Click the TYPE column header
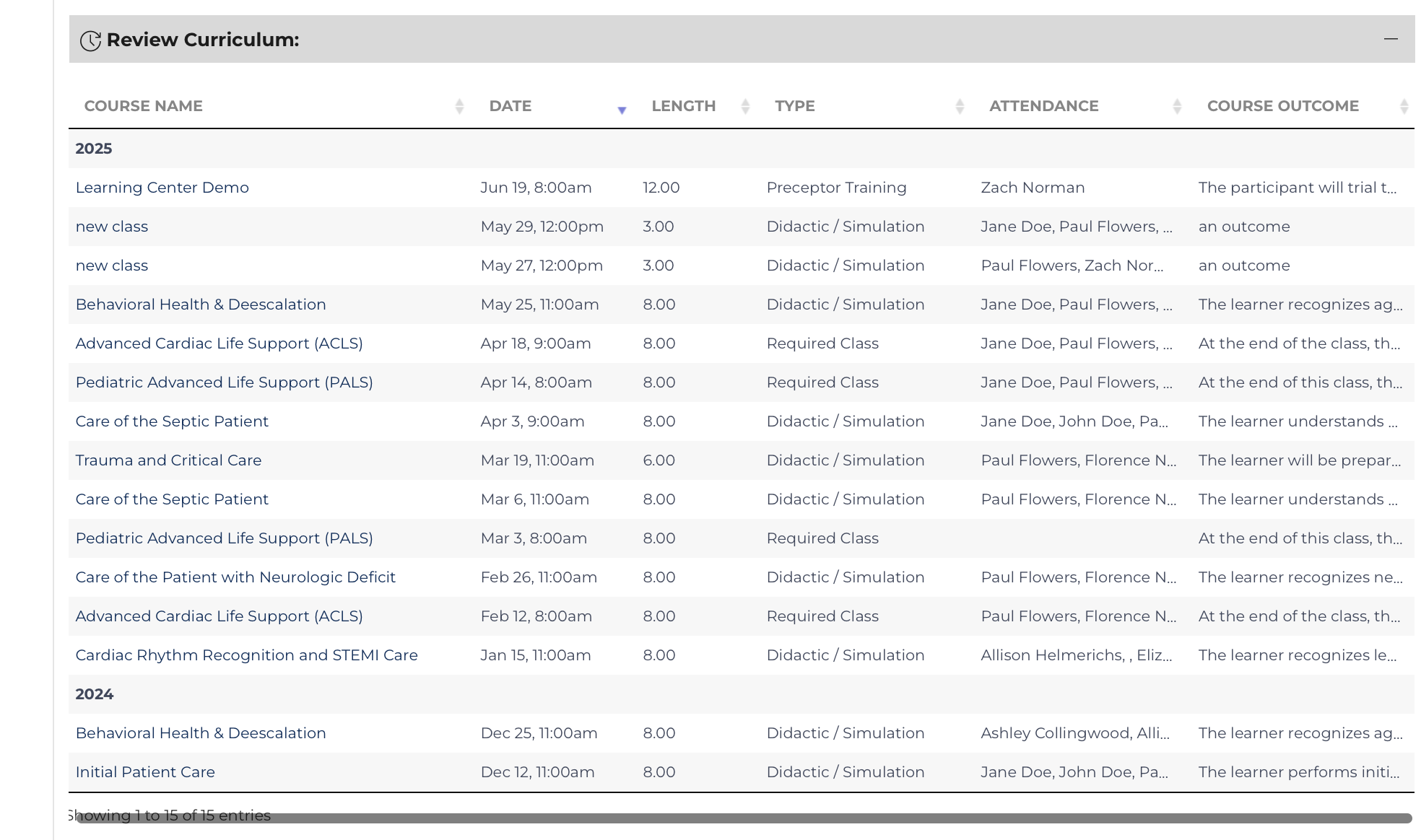The height and width of the screenshot is (840, 1421). pyautogui.click(x=795, y=106)
